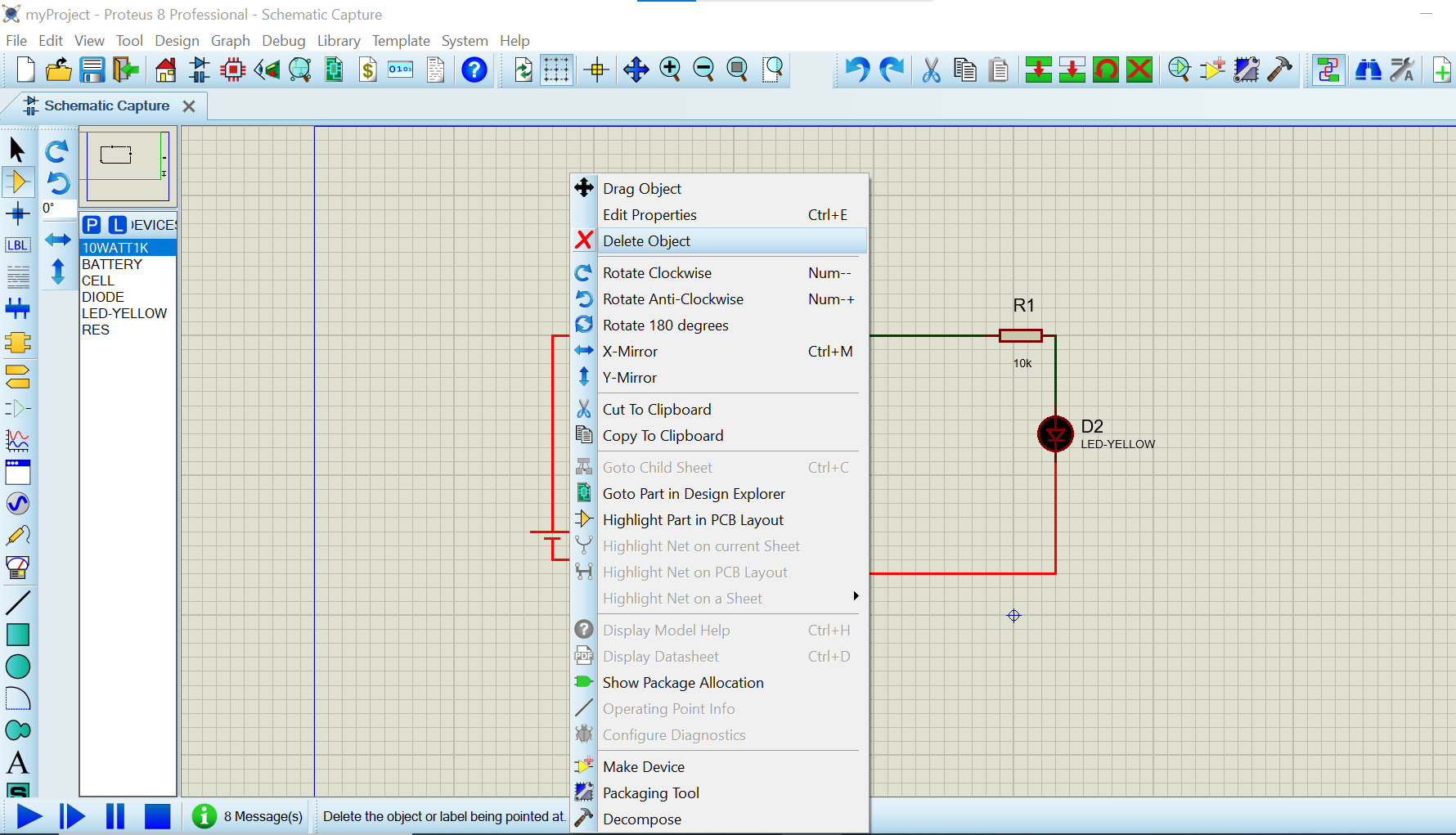Select the Wire Label mode tool
Viewport: 1456px width, 835px height.
18,245
